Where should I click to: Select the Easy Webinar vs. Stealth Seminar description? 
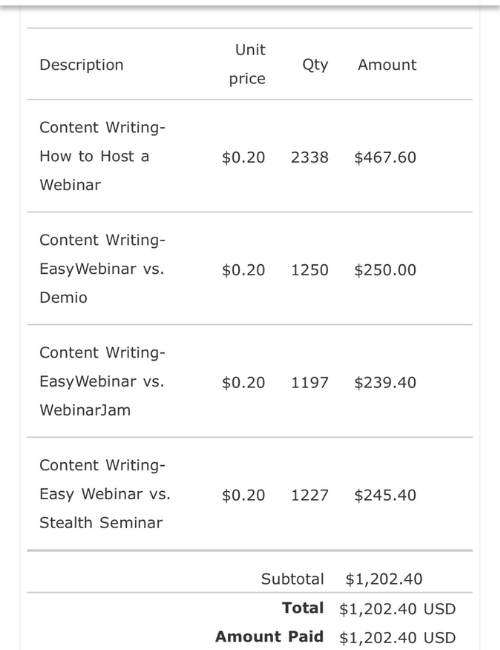[x=105, y=494]
